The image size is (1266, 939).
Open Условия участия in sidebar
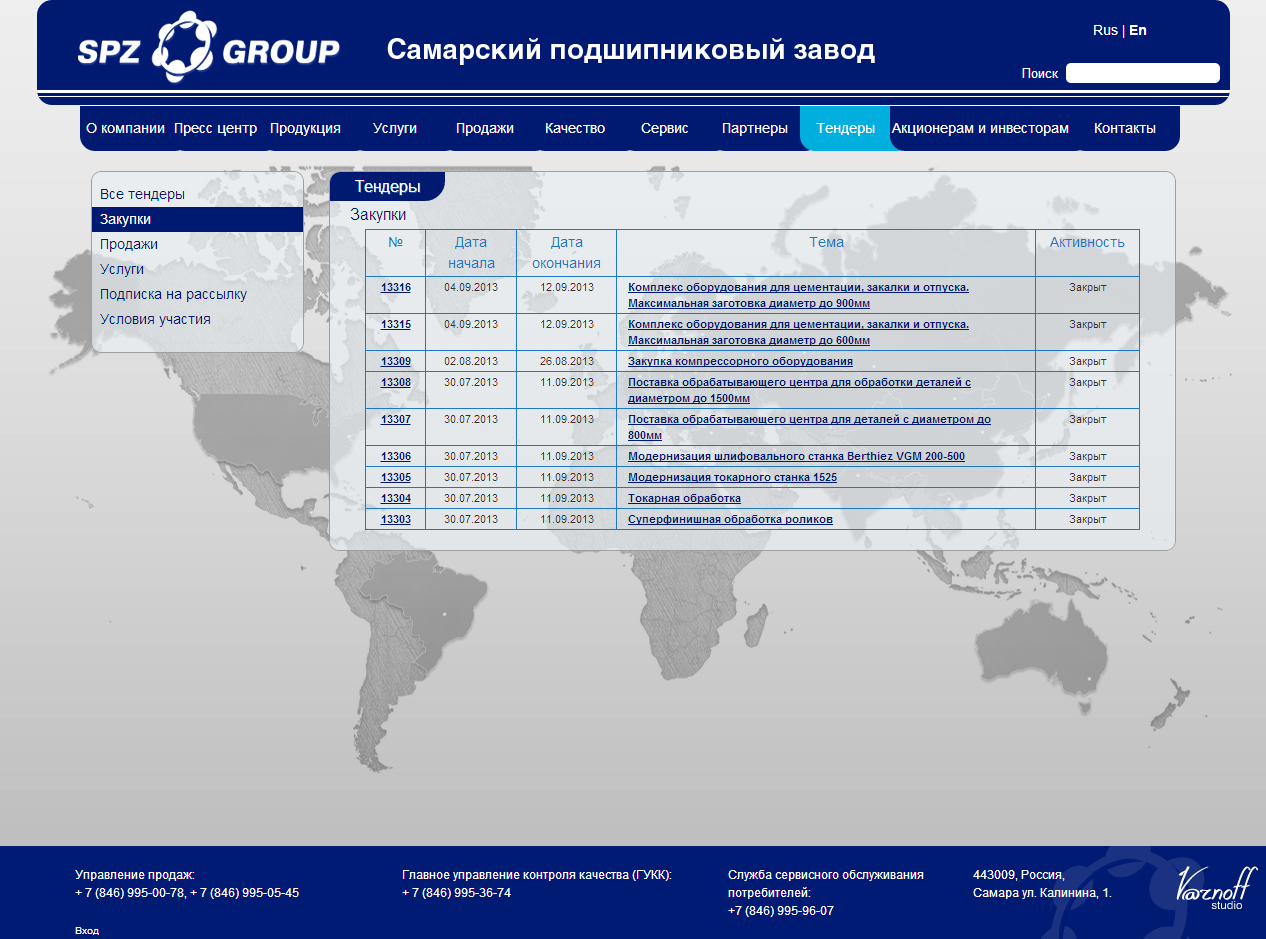(155, 319)
